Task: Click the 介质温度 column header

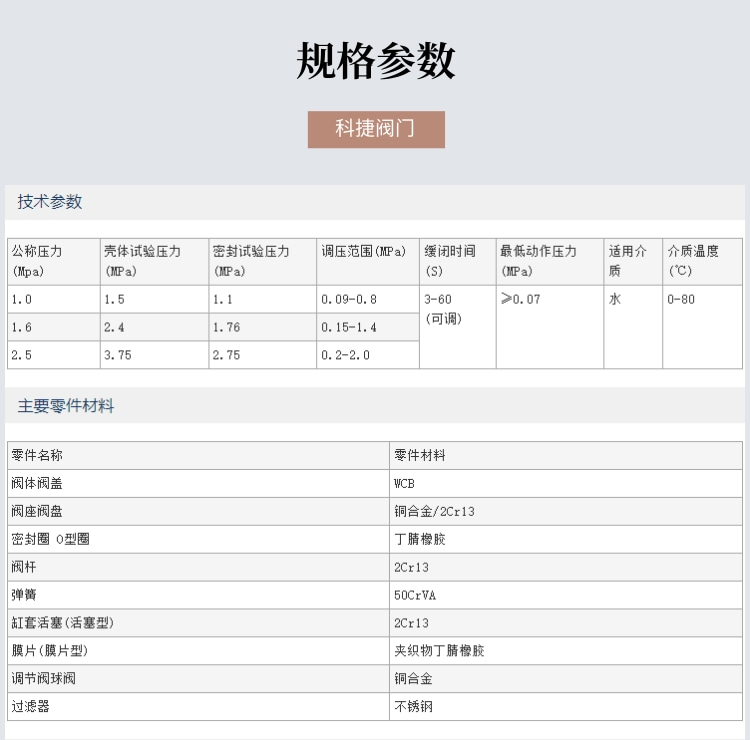Action: pos(702,260)
